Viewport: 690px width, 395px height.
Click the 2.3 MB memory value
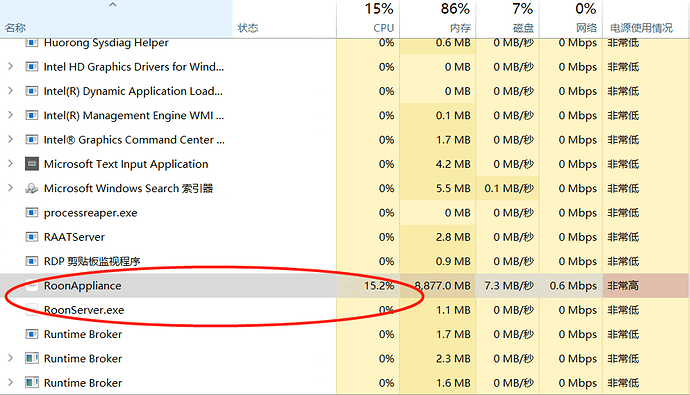click(x=453, y=358)
